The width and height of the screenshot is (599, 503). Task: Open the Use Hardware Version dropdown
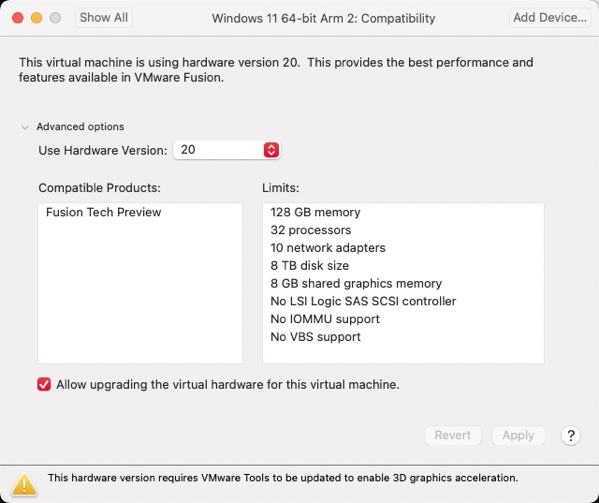pyautogui.click(x=227, y=150)
